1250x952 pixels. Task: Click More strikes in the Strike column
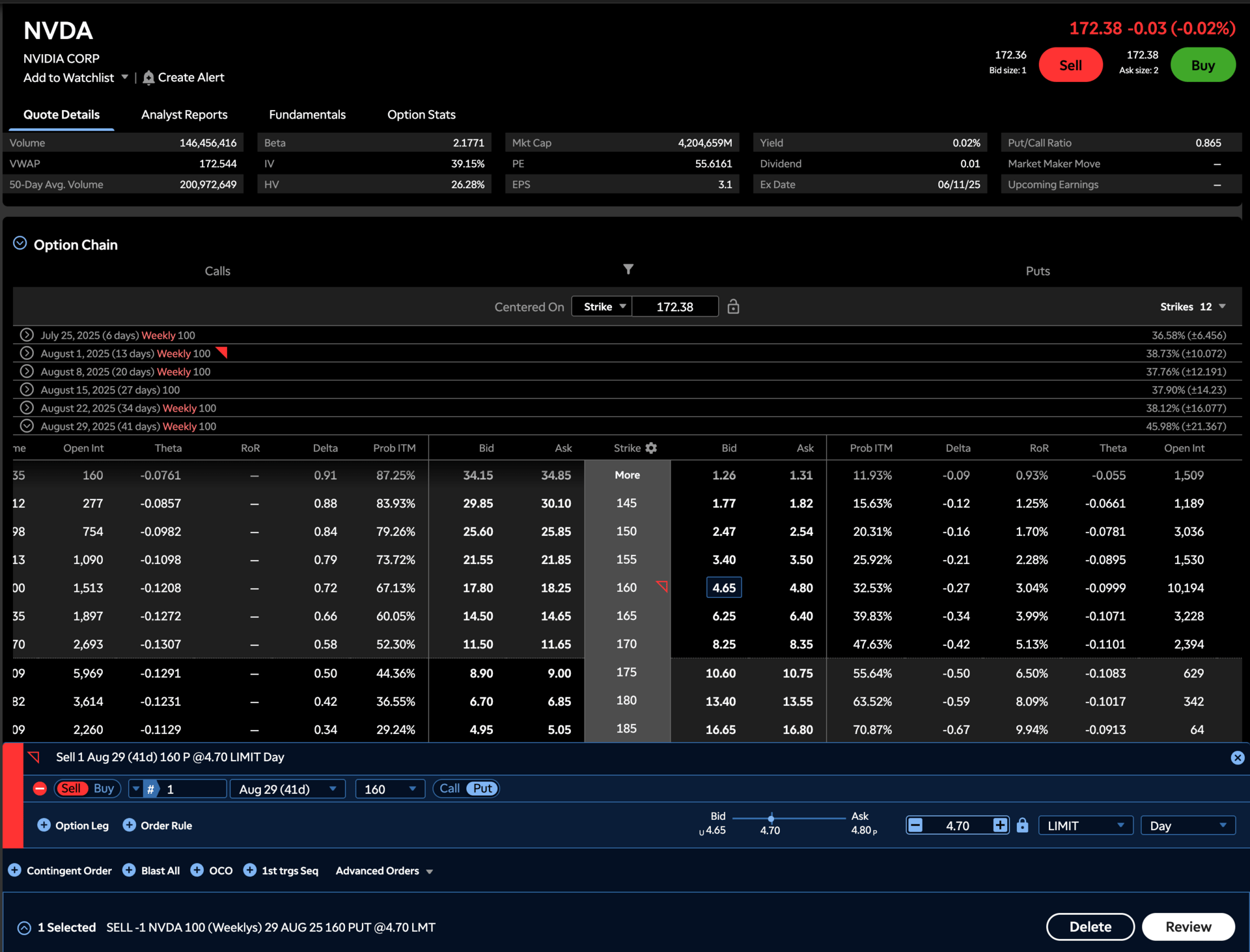coord(627,475)
